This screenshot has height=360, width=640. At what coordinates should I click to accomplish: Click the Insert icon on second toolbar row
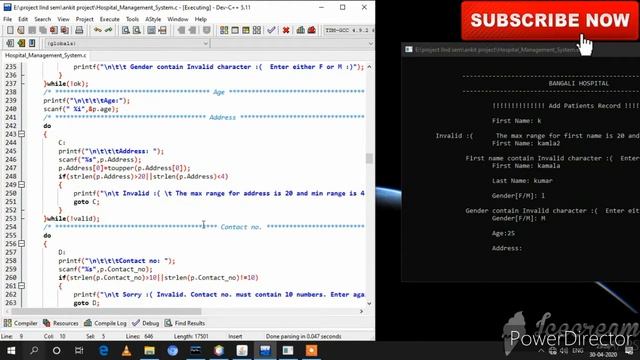click(x=10, y=43)
